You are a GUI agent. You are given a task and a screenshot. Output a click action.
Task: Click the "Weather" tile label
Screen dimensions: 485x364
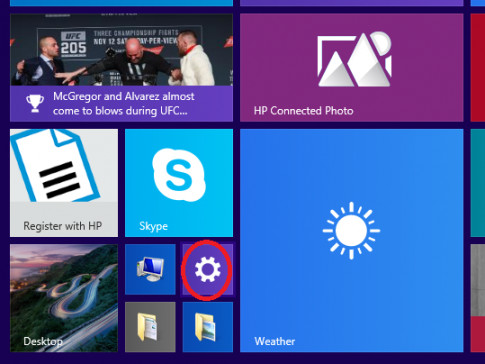[x=275, y=341]
